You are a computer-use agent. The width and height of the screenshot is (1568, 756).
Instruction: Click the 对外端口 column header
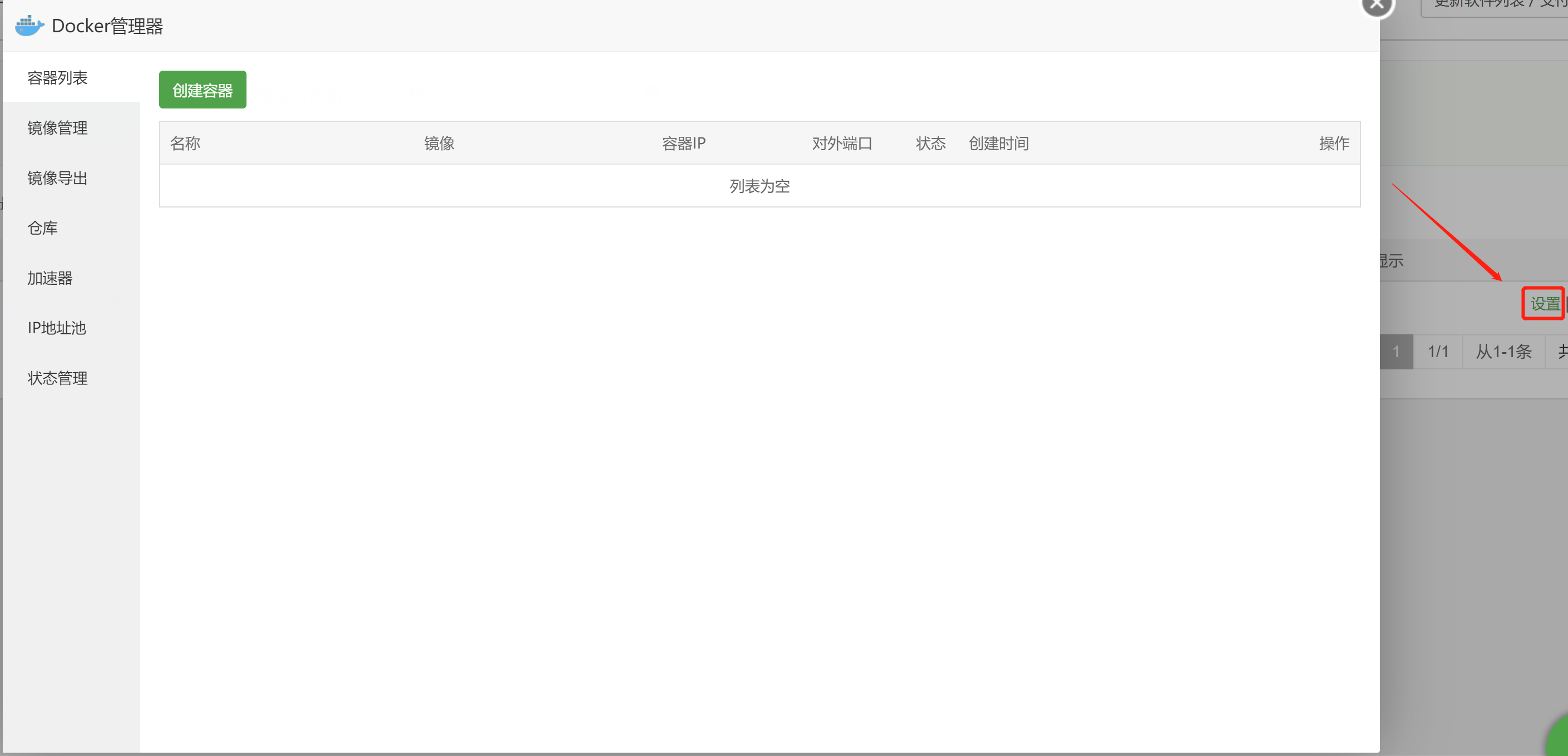pyautogui.click(x=841, y=143)
